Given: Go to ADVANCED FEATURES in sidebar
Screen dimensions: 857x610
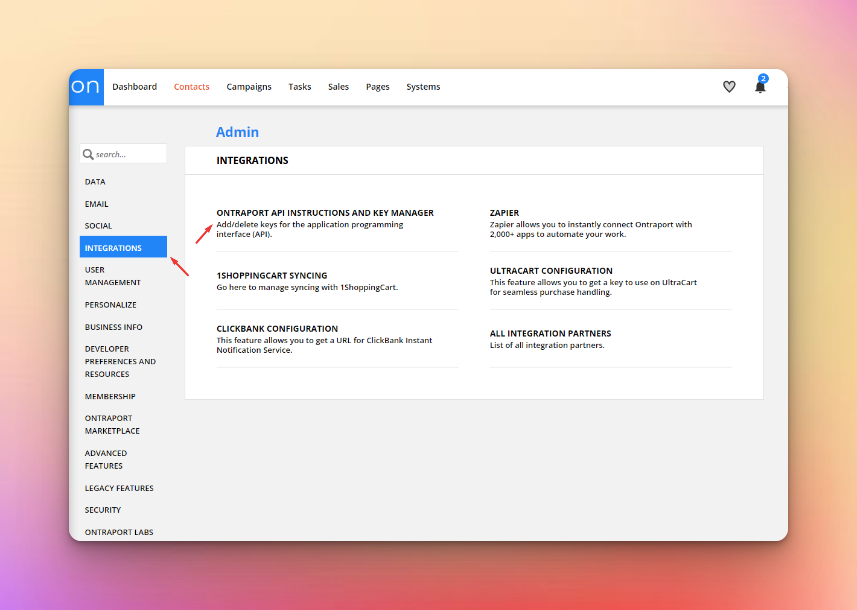Looking at the screenshot, I should tap(106, 460).
